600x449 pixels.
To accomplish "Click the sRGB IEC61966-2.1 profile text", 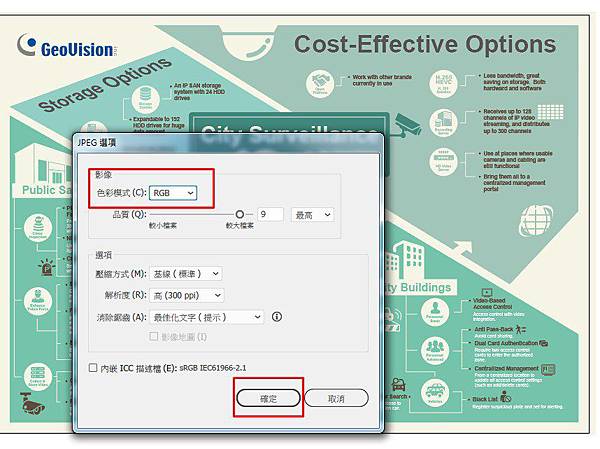I will (x=213, y=368).
